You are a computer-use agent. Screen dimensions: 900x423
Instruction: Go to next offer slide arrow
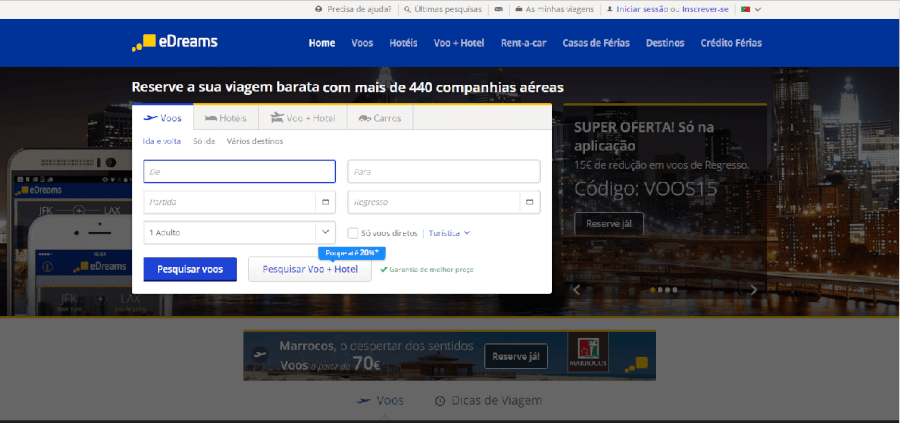coord(754,290)
